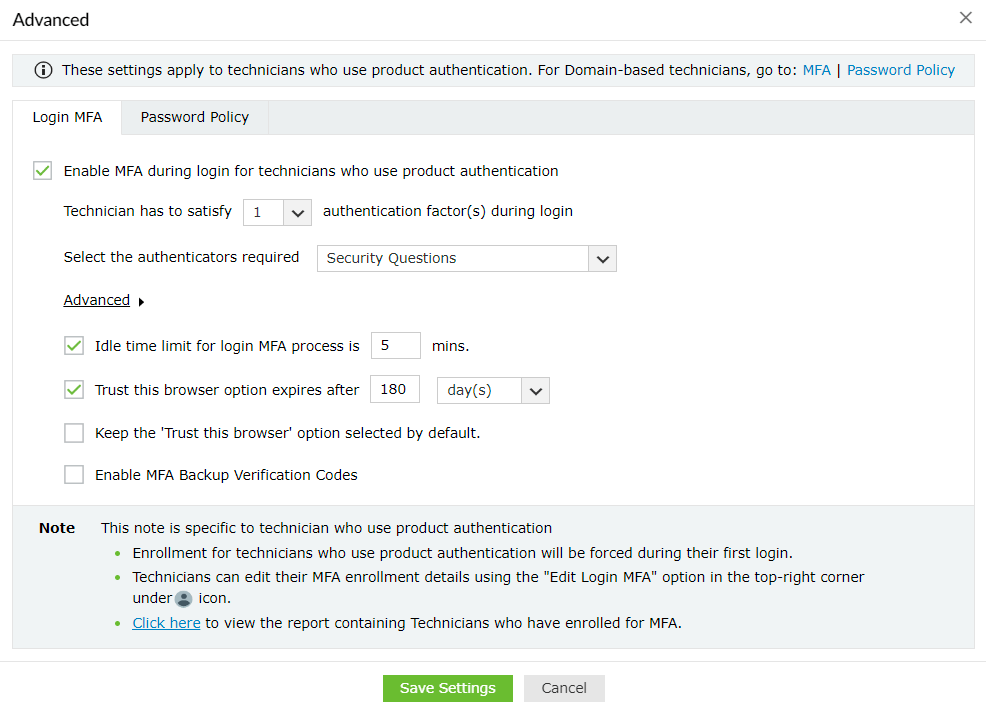Open the MFA link for domain technicians
This screenshot has width=986, height=712.
click(x=816, y=70)
